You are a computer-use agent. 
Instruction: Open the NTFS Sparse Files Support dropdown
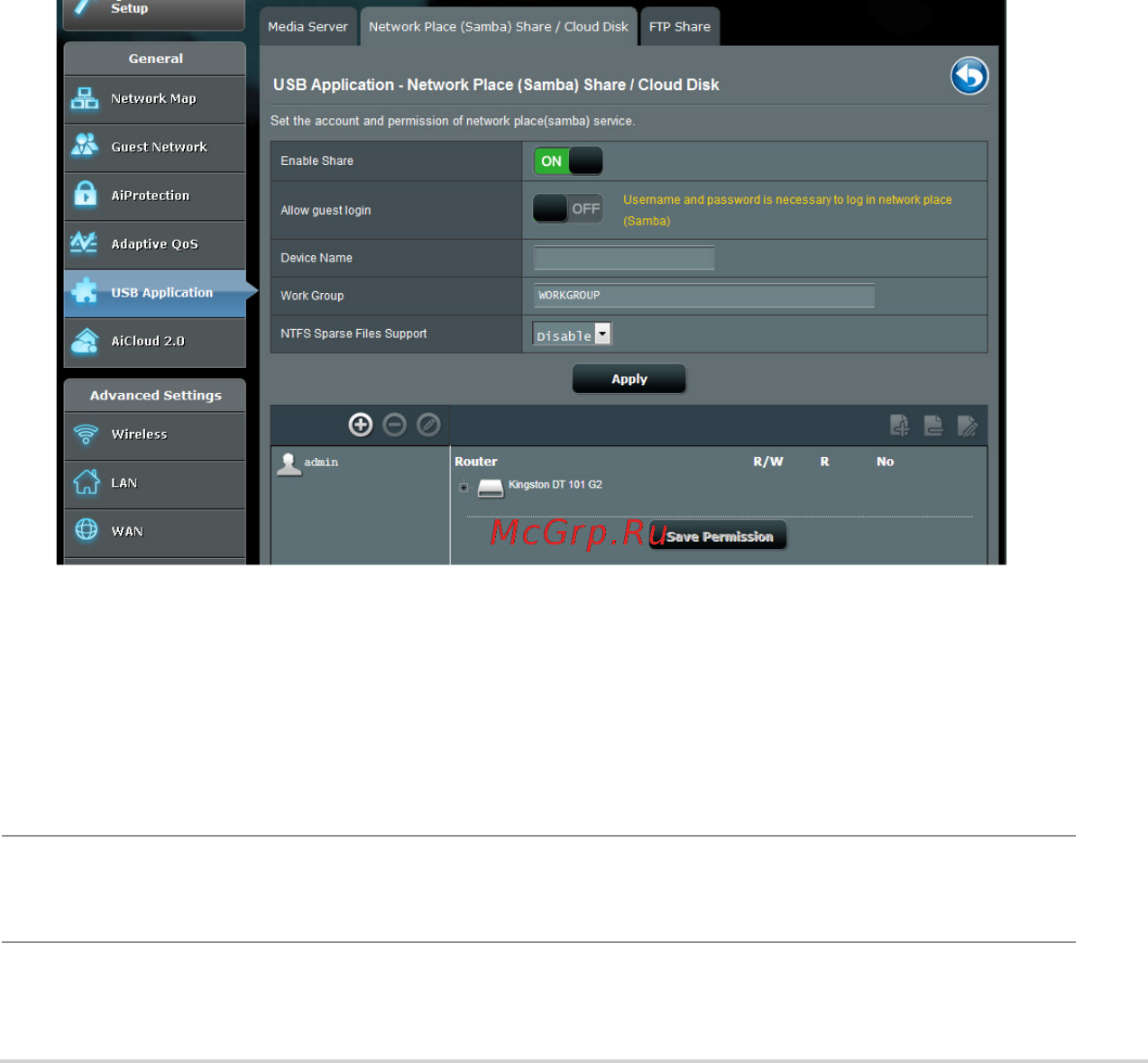pyautogui.click(x=573, y=334)
